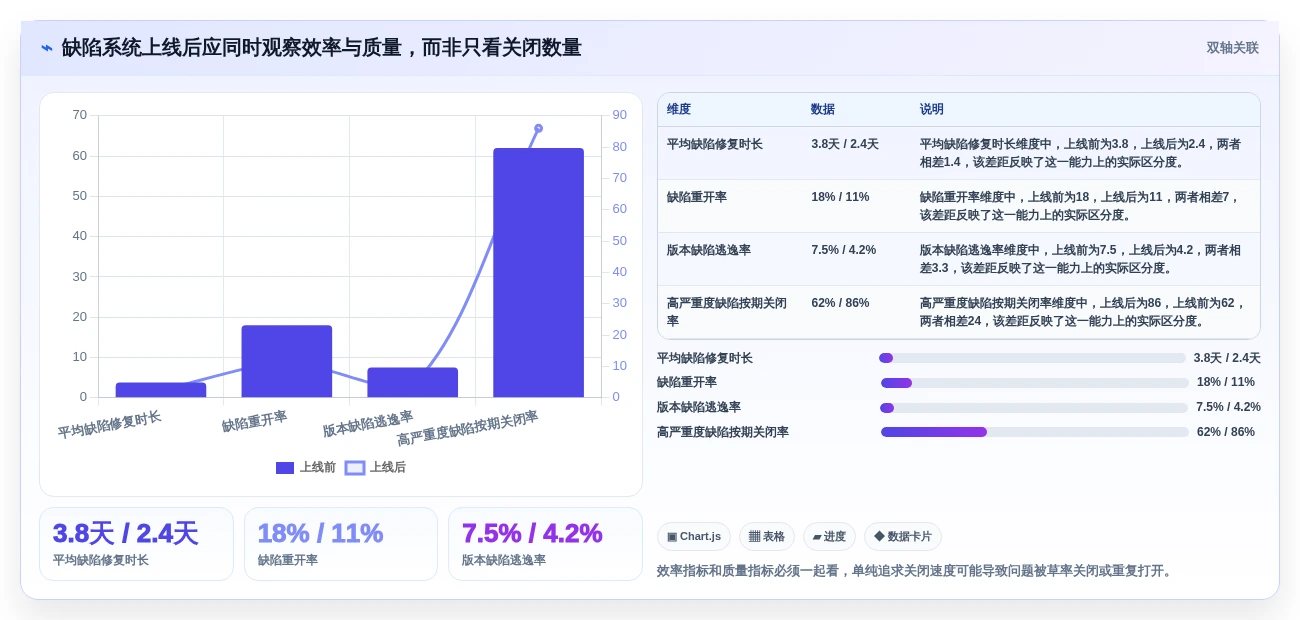Viewport: 1300px width, 620px height.
Task: Click the 双轴关联 label in the header
Action: pos(1232,48)
